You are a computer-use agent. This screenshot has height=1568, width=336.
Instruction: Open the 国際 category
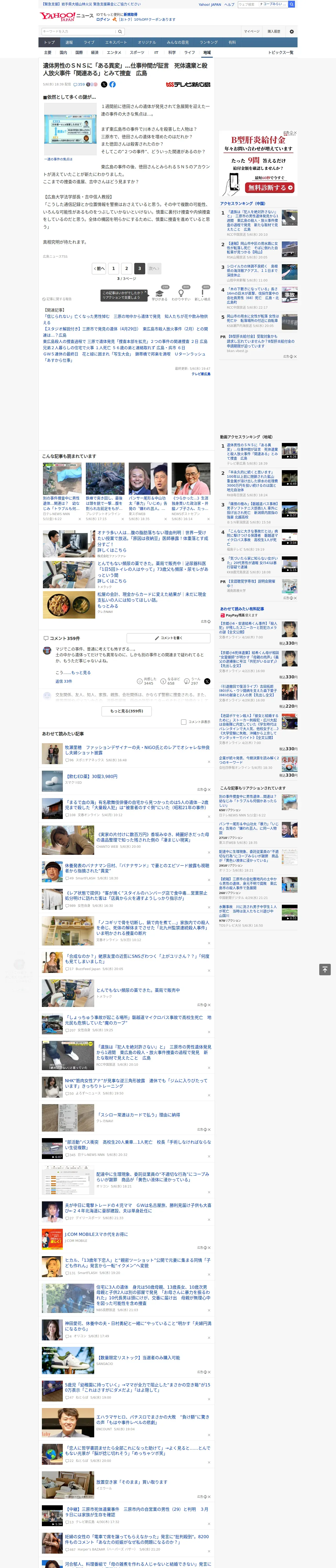click(x=79, y=52)
